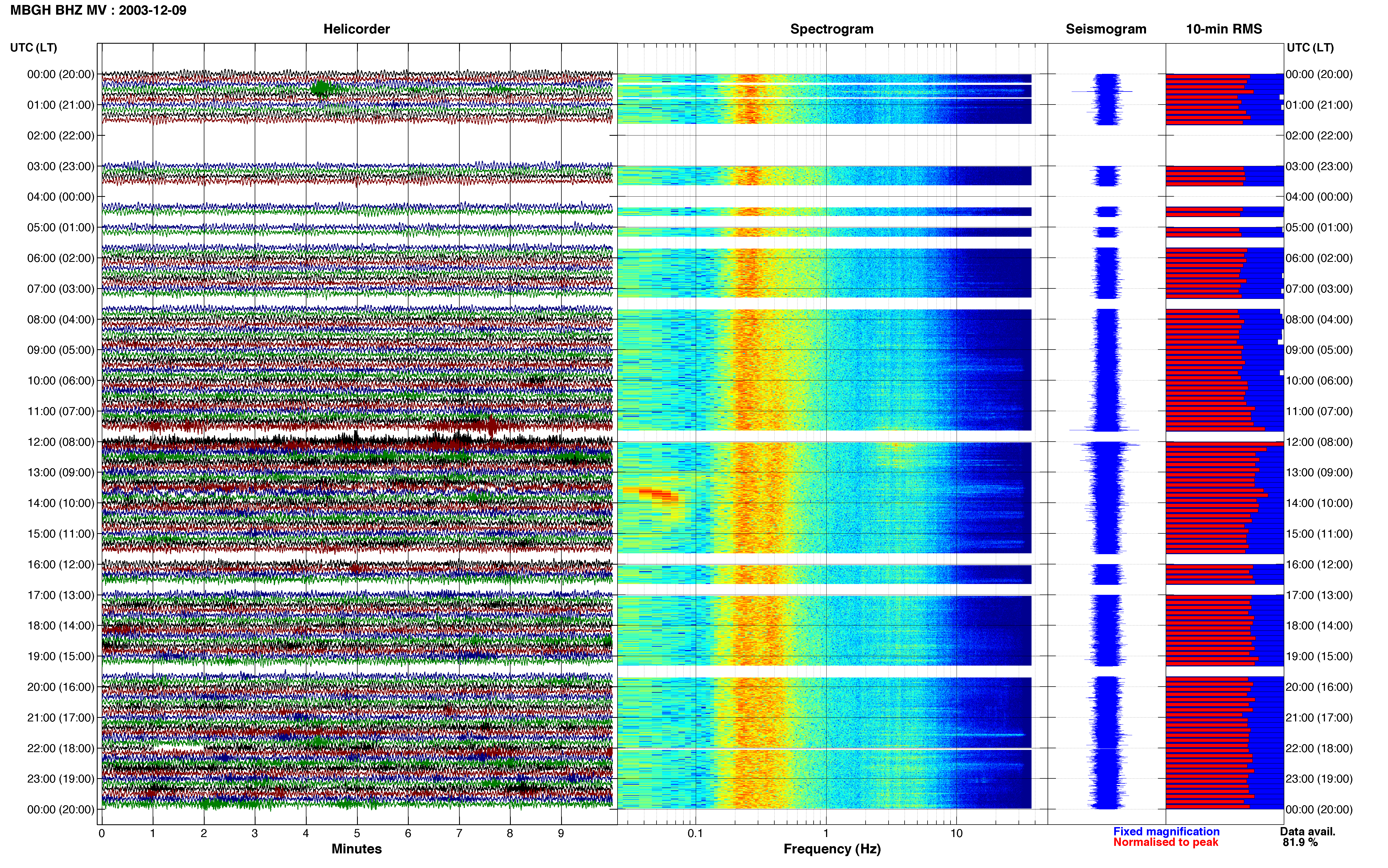
Task: Click the plot title 'MBGH BHZ MV : 2003-12-09'
Action: 98,10
